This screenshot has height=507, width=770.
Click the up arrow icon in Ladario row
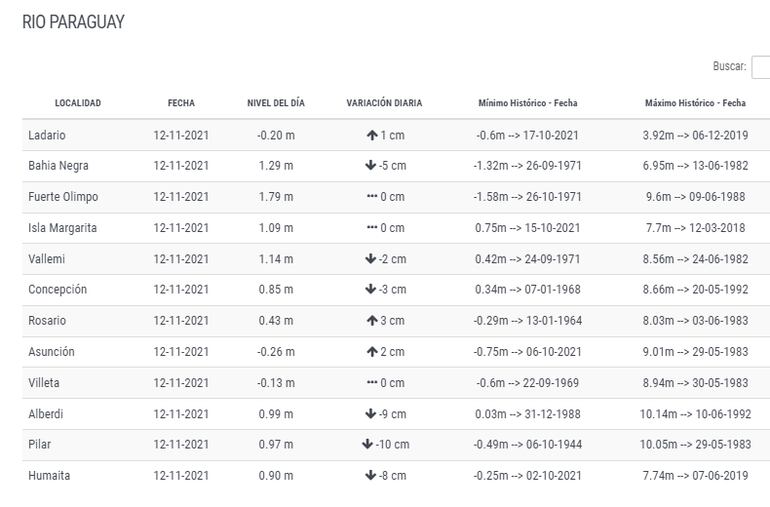pos(371,135)
